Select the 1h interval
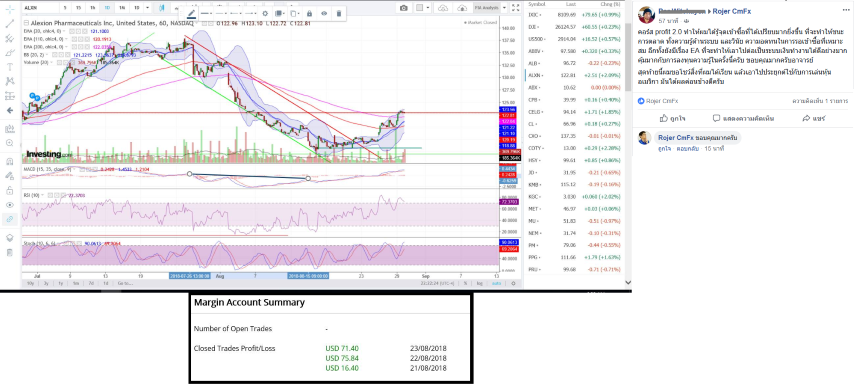This screenshot has width=854, height=386. click(93, 8)
